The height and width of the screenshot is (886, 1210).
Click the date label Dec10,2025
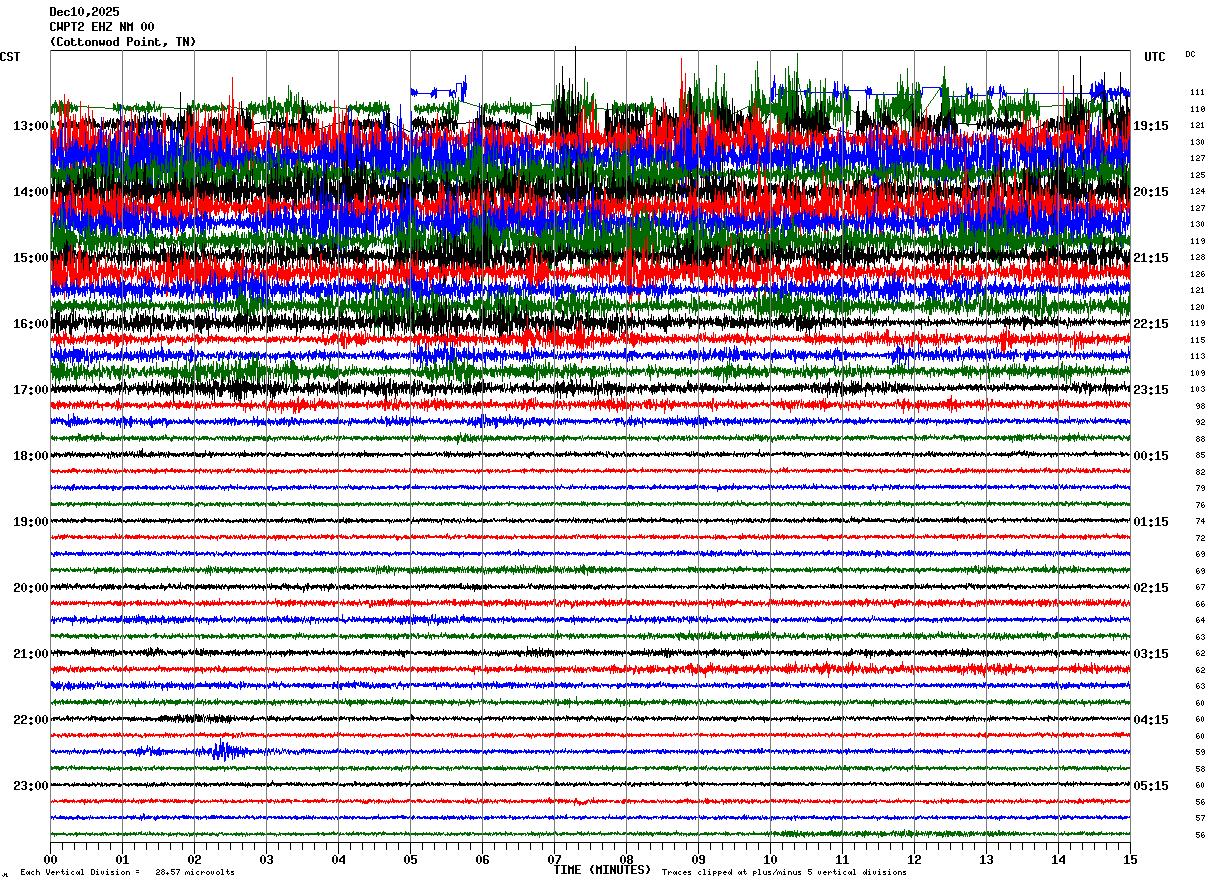coord(84,12)
